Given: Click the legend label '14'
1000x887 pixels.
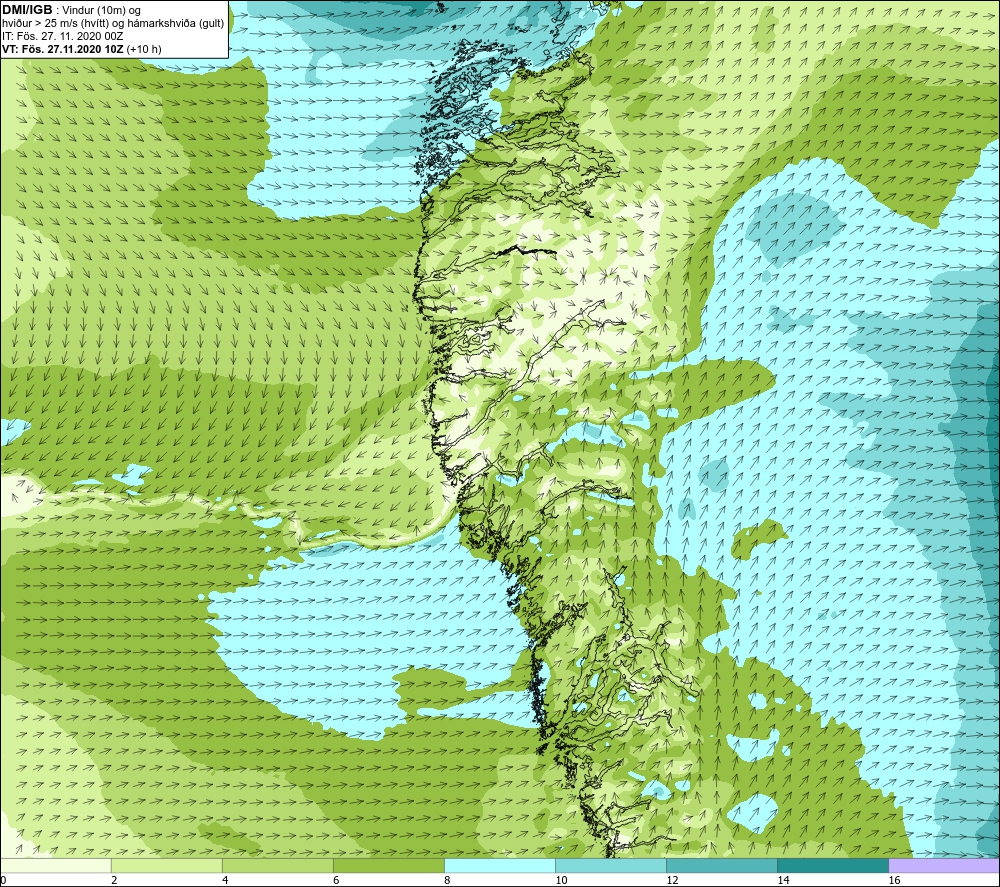Looking at the screenshot, I should (x=783, y=881).
